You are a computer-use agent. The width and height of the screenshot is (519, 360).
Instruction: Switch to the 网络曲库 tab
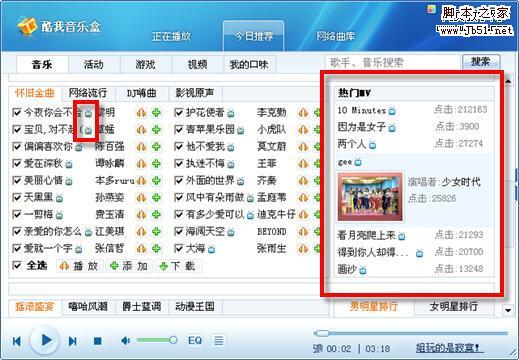click(x=336, y=36)
